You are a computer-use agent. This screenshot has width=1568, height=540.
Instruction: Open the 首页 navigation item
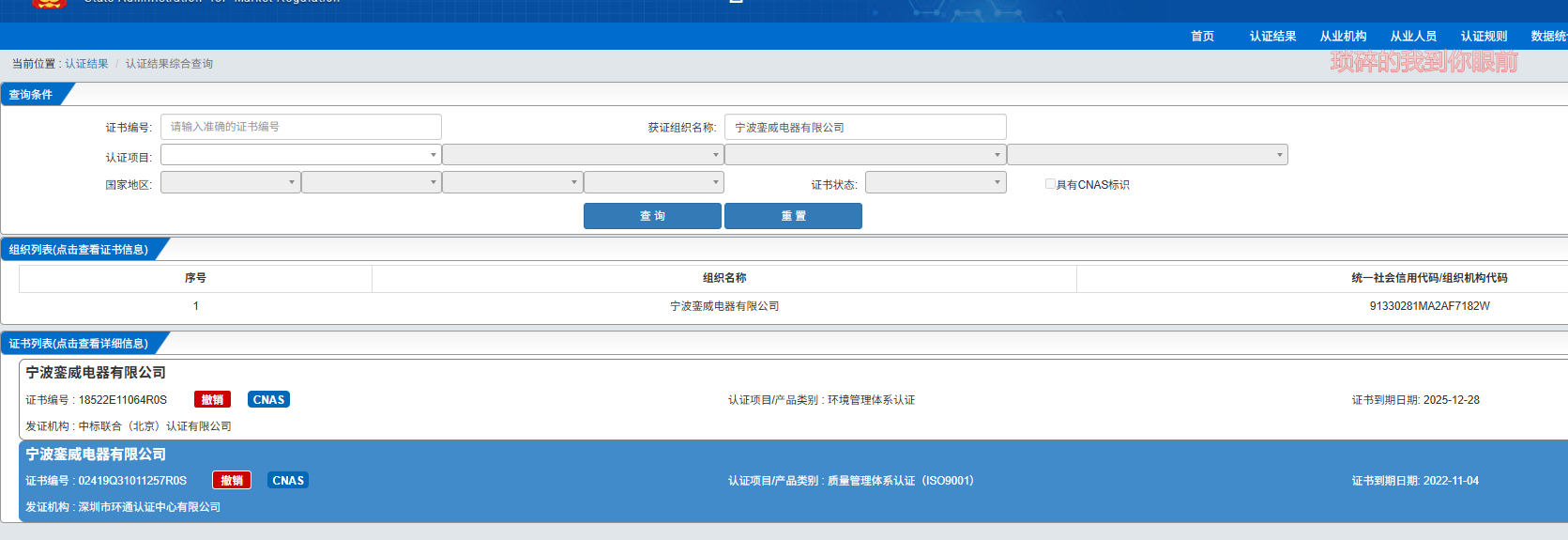(1202, 36)
